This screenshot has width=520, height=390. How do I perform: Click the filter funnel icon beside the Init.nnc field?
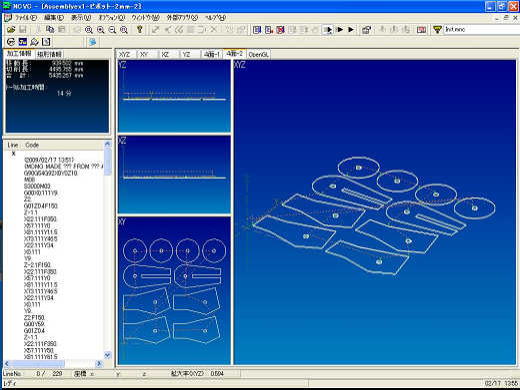(x=437, y=30)
